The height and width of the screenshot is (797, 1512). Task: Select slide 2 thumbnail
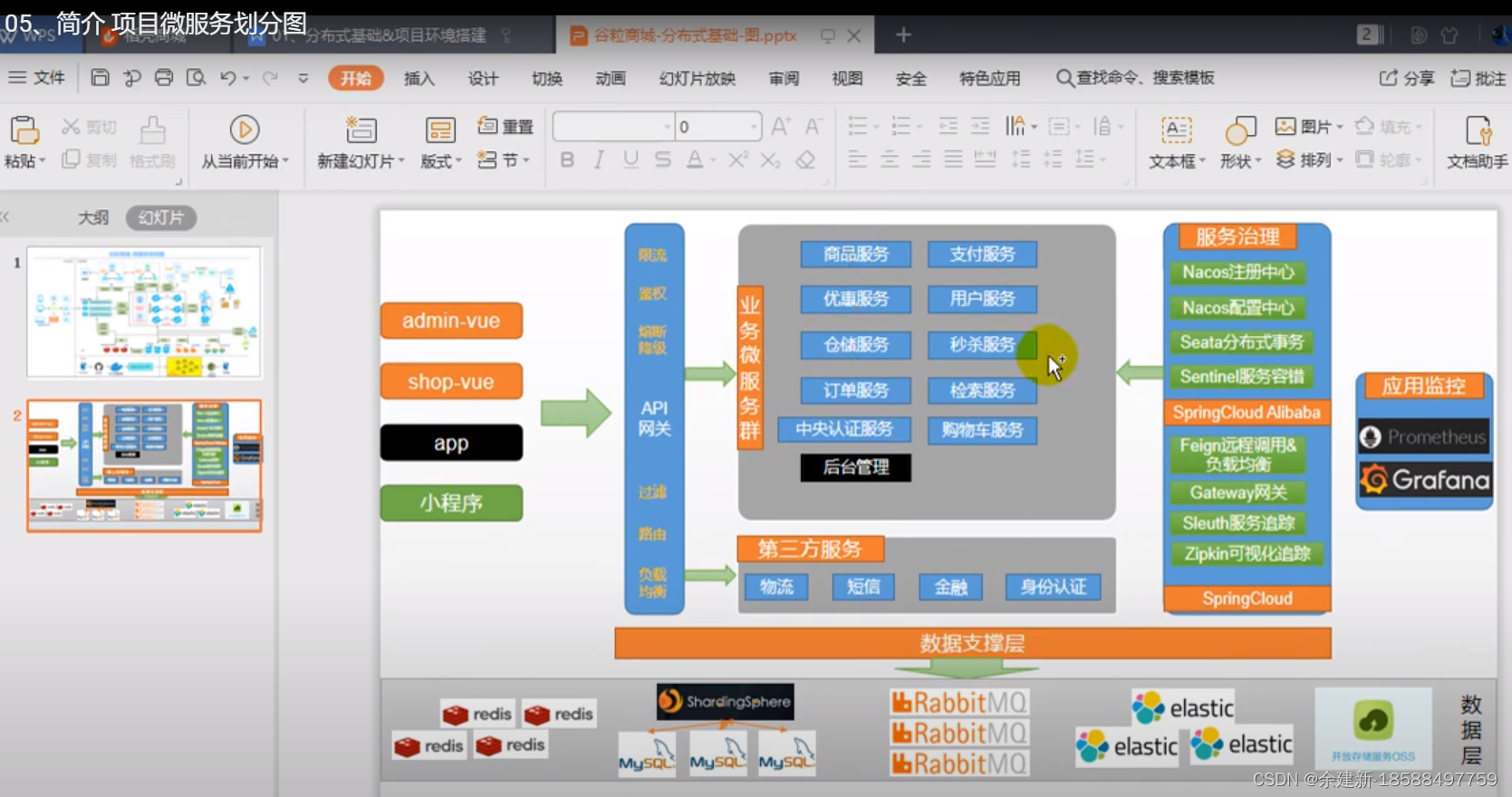tap(144, 466)
